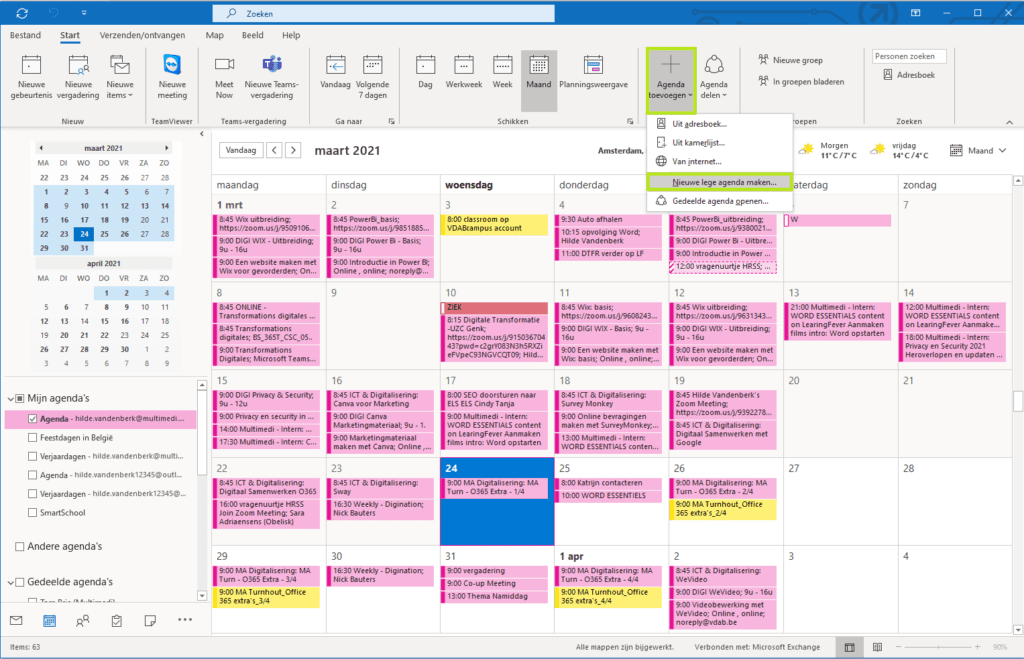This screenshot has height=659, width=1024.
Task: Open the Bestand menu
Action: pyautogui.click(x=25, y=35)
